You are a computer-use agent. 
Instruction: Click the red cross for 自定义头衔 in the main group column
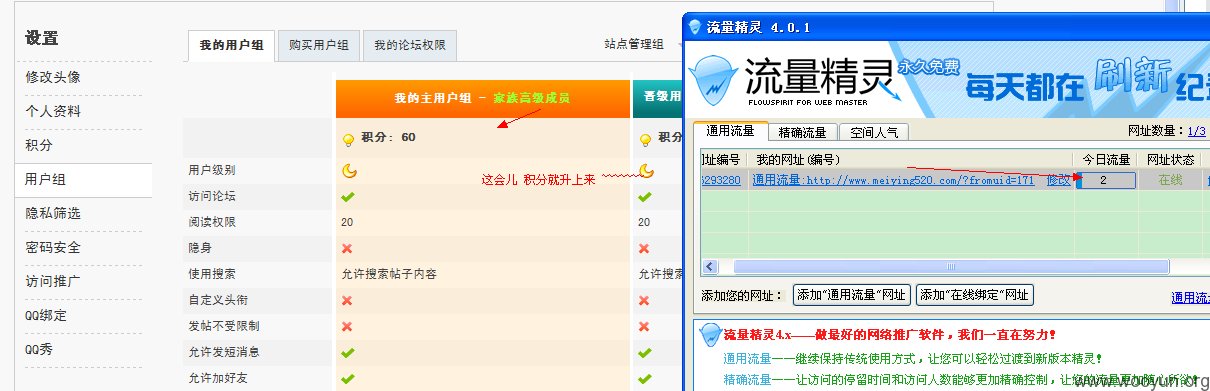pyautogui.click(x=347, y=300)
